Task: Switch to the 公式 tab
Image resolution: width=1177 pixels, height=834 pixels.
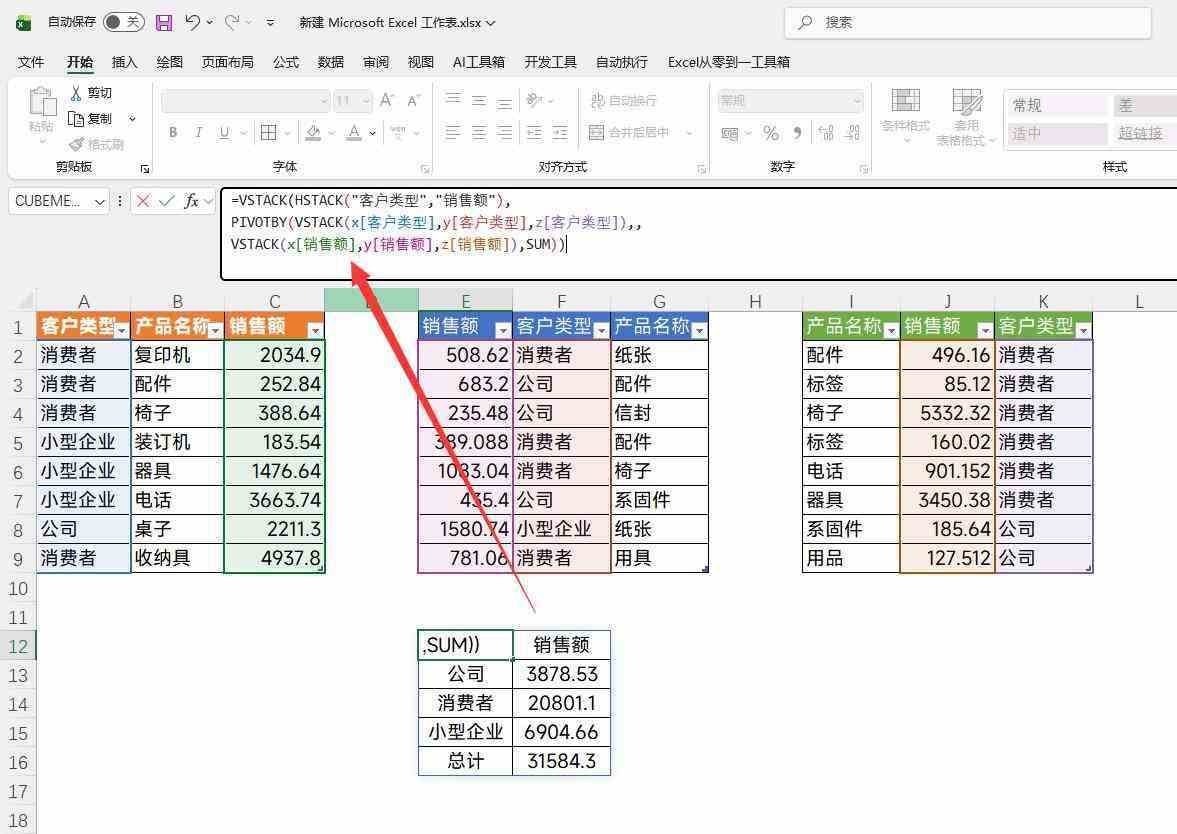Action: click(286, 62)
